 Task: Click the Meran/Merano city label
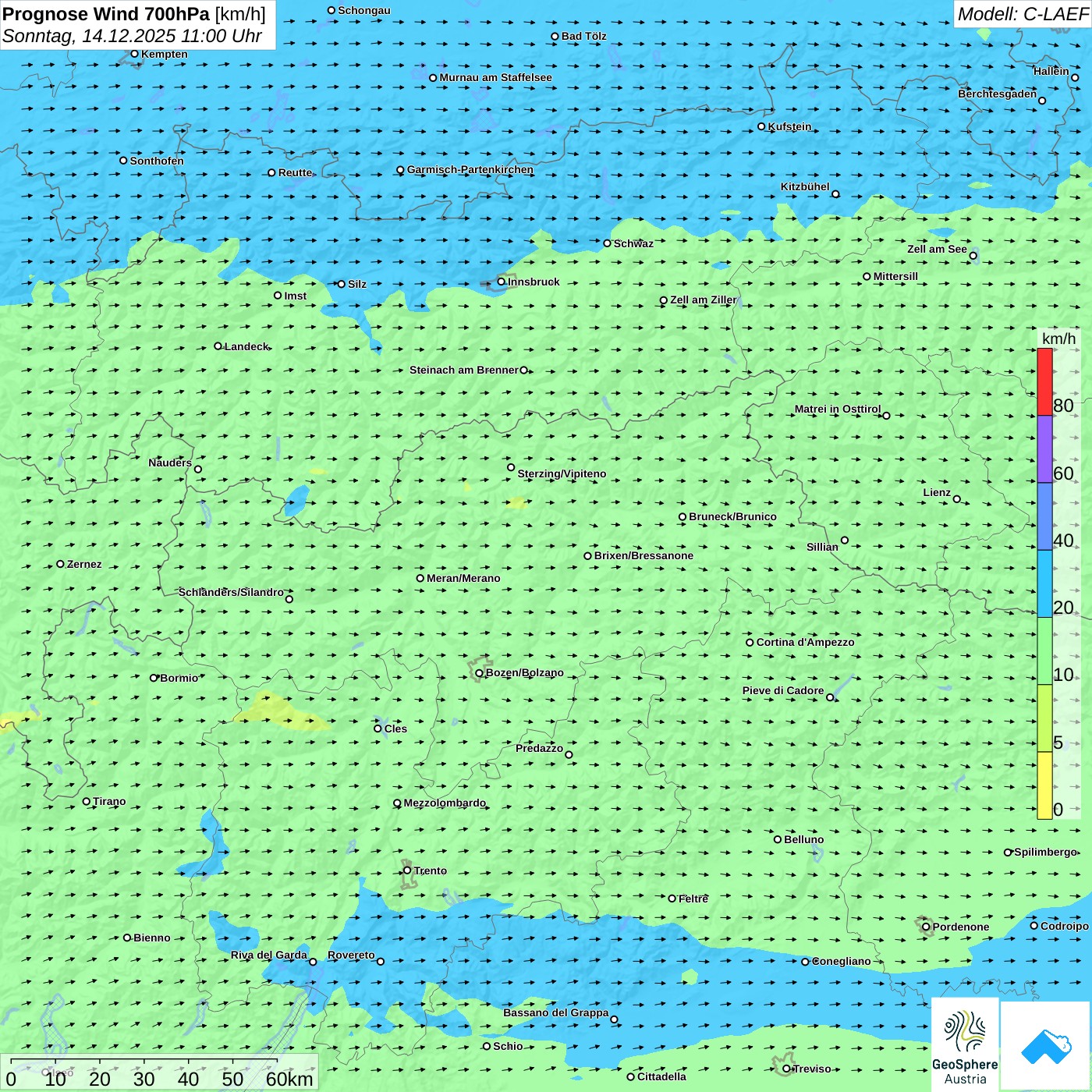point(463,578)
